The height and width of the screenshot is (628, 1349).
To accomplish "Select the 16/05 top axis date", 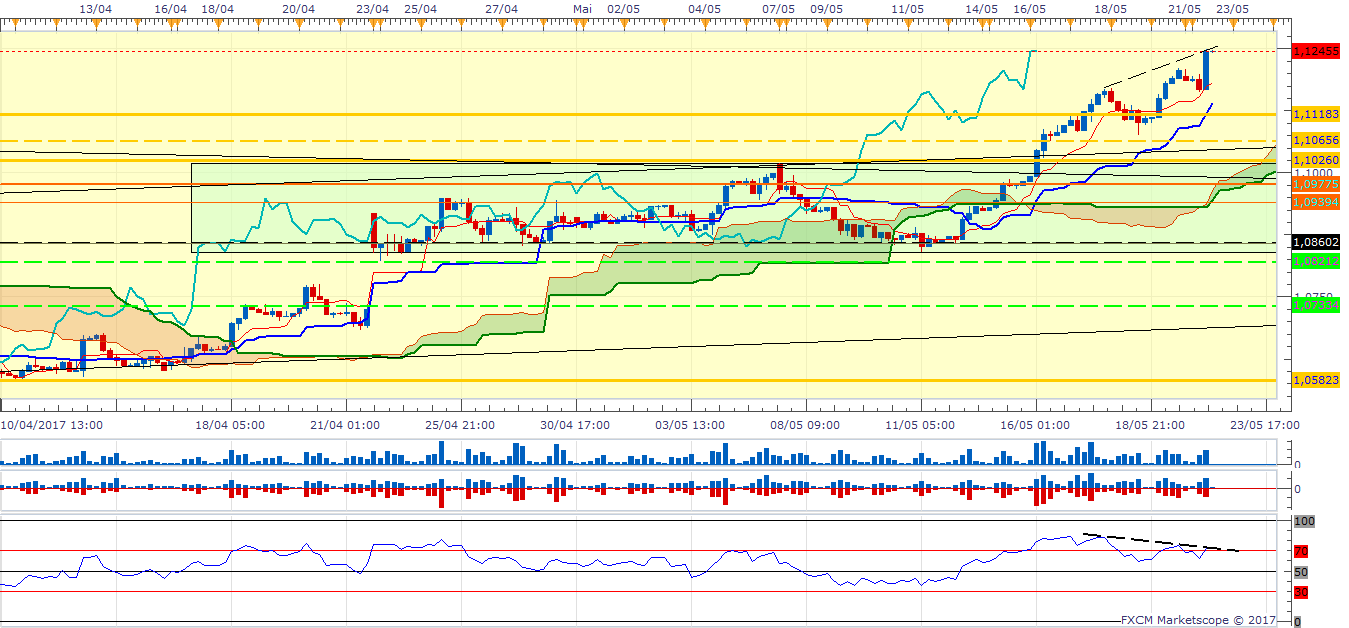I will [x=1029, y=8].
